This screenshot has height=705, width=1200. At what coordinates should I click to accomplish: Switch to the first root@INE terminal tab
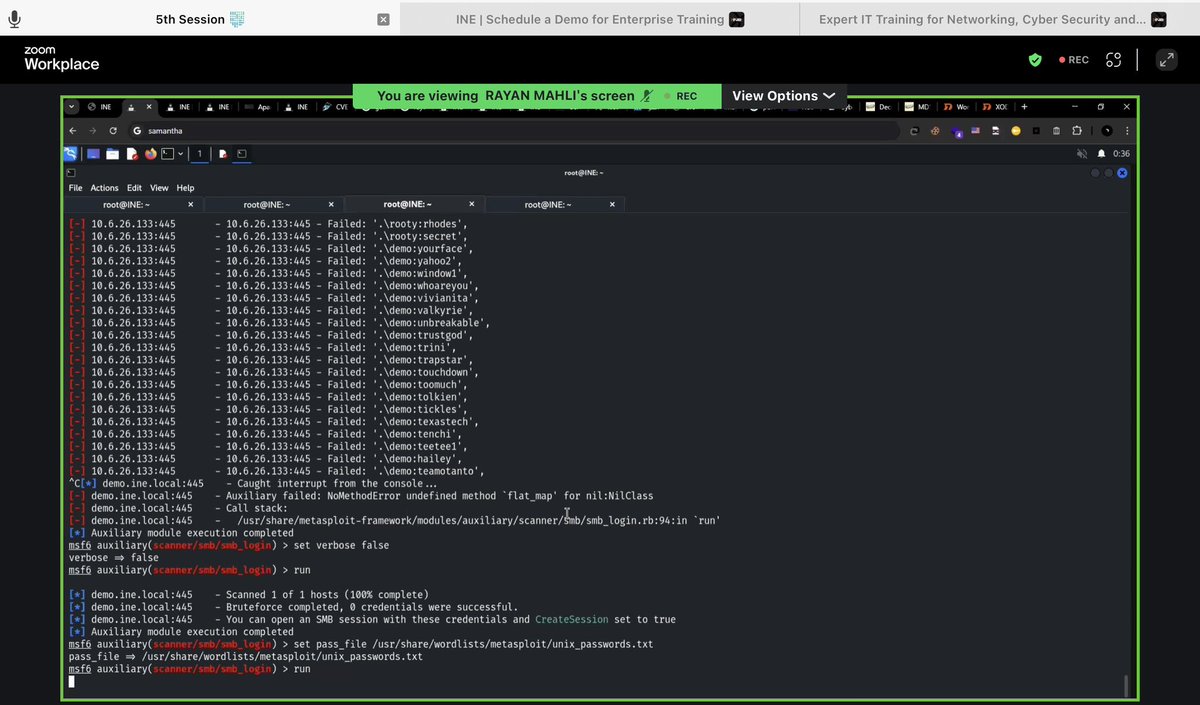click(x=126, y=204)
